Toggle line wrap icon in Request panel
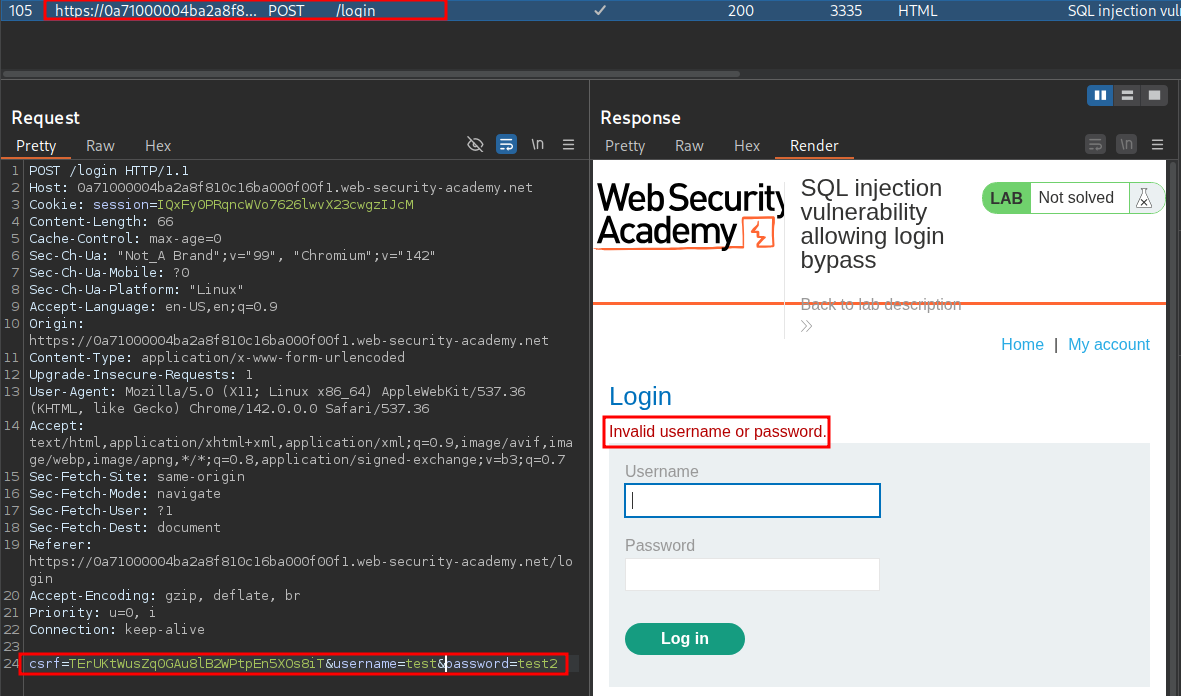 pos(506,145)
